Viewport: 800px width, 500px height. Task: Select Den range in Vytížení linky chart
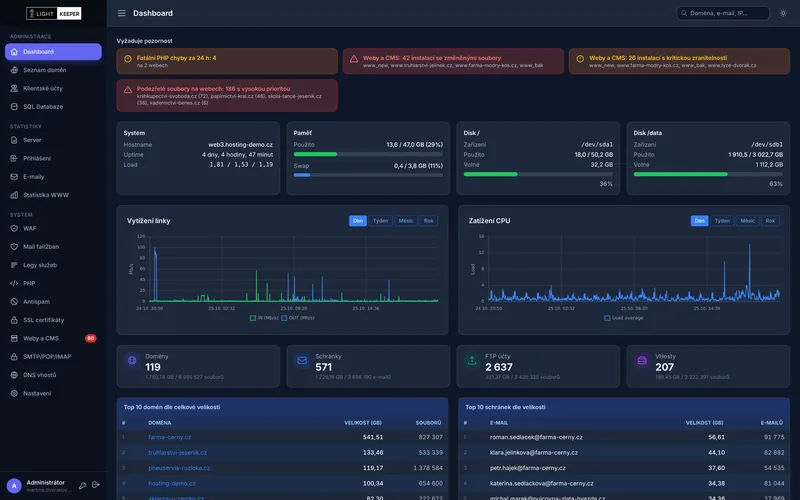pyautogui.click(x=358, y=221)
